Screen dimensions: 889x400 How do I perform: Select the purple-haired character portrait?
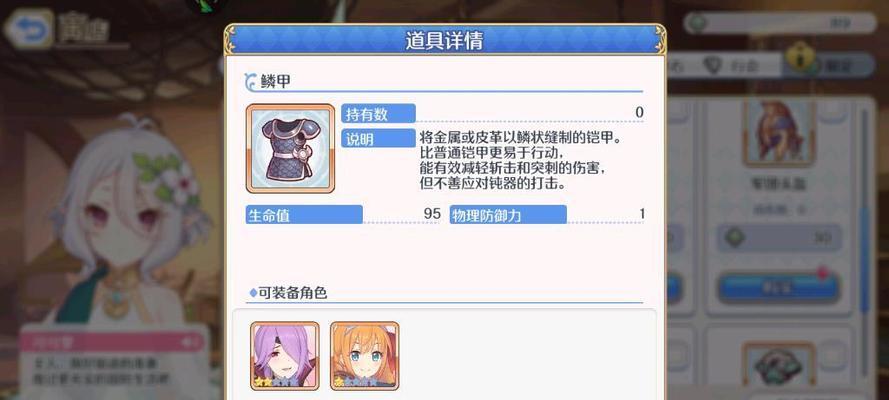pos(285,356)
